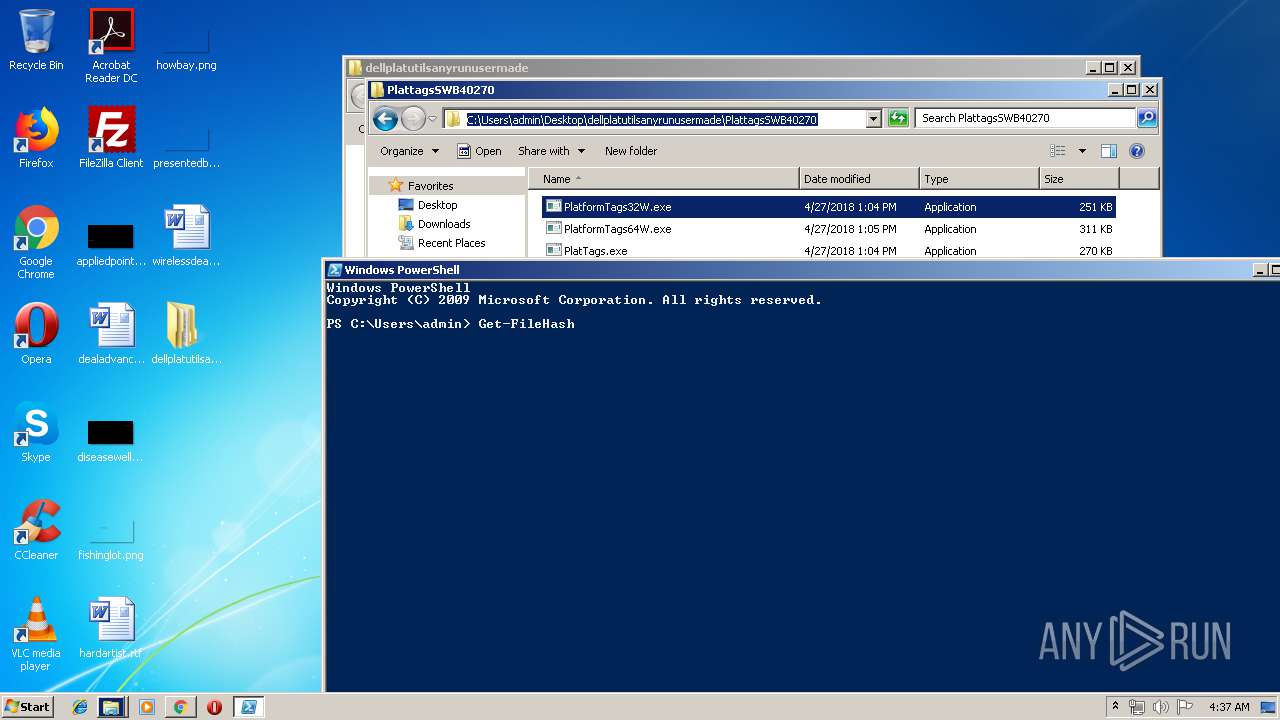
Task: Sort by Size column header
Action: 1079,179
